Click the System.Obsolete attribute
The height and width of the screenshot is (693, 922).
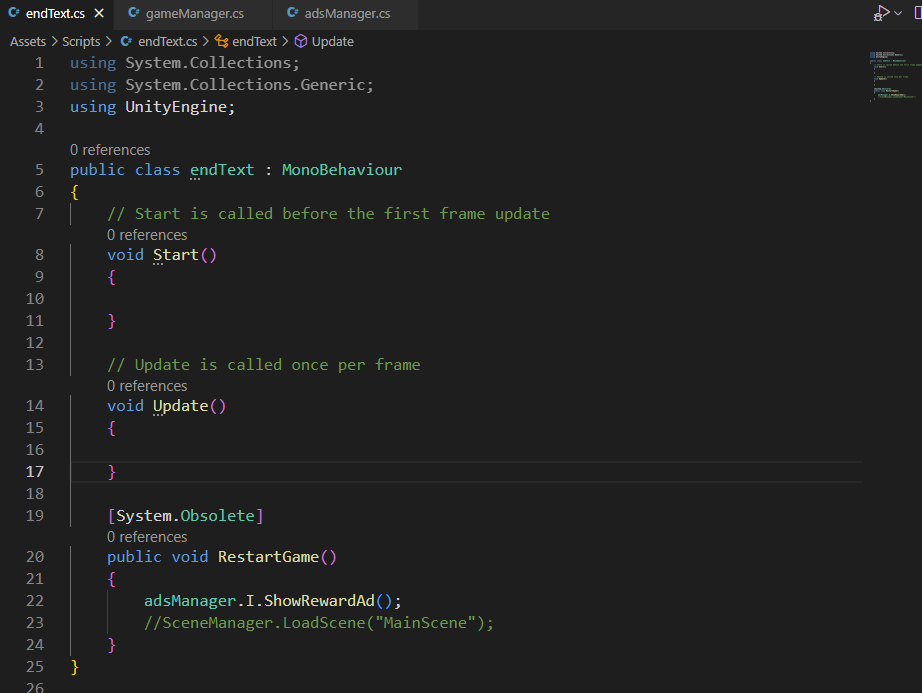185,516
